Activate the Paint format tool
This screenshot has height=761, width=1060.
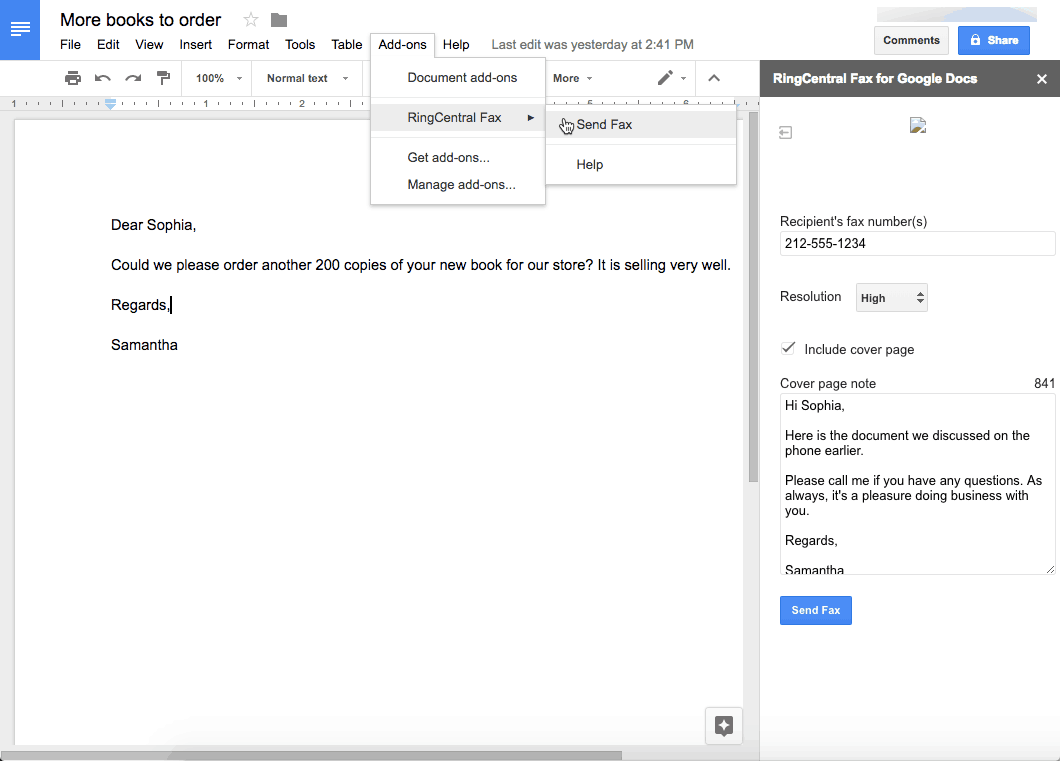click(x=163, y=78)
